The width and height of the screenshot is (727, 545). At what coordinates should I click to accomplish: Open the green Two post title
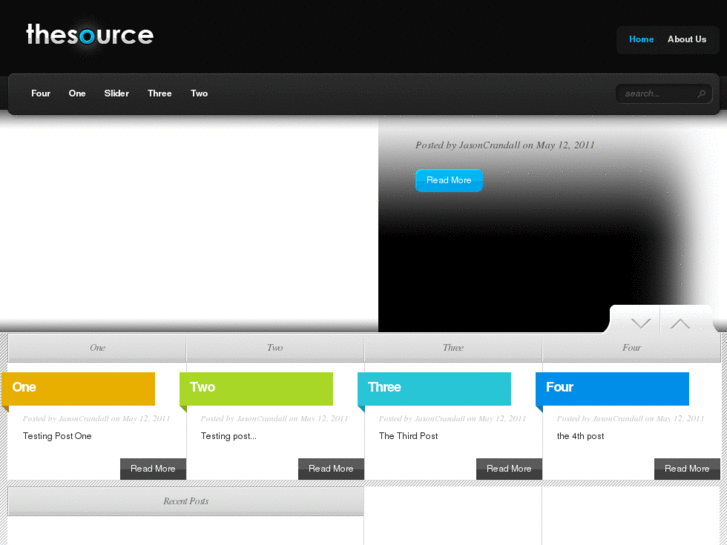pyautogui.click(x=202, y=387)
